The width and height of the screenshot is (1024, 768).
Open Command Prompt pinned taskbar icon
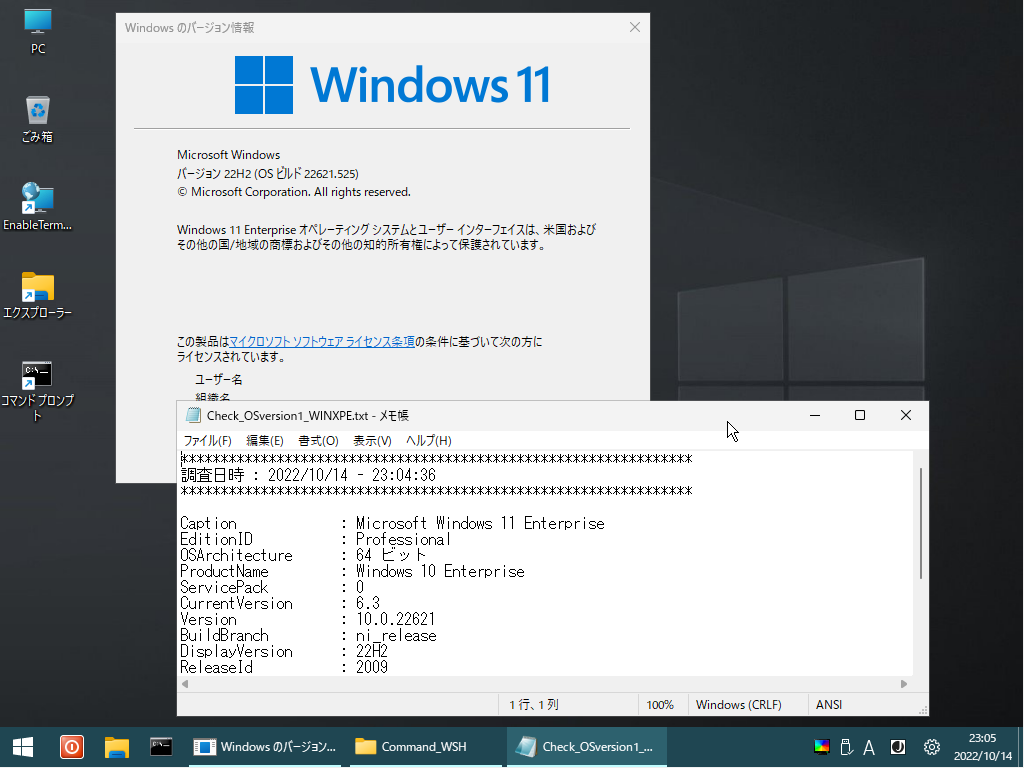[161, 747]
